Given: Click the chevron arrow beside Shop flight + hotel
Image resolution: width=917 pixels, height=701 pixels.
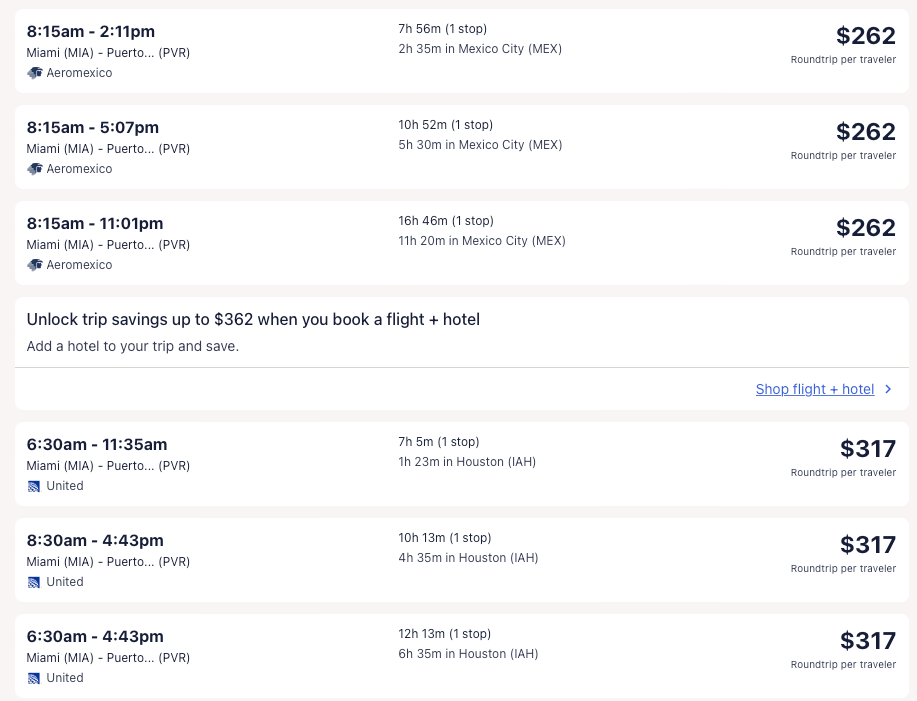Looking at the screenshot, I should (x=888, y=389).
